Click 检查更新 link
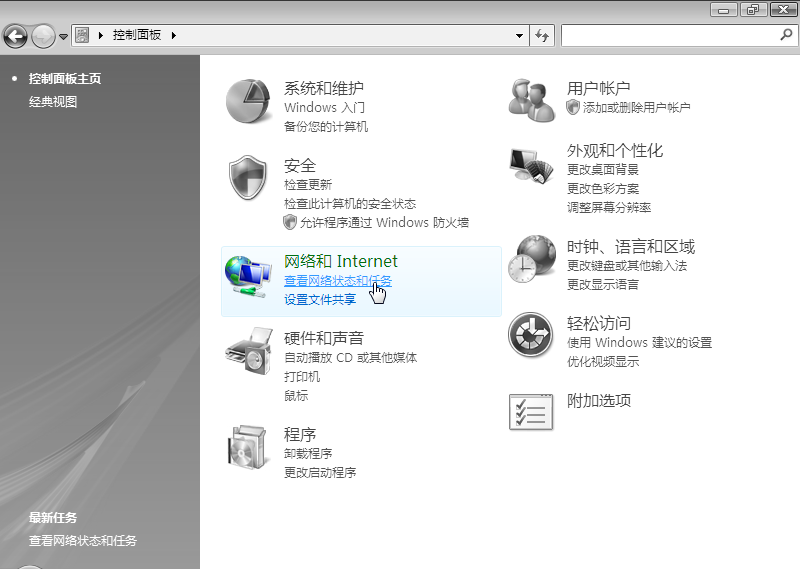 tap(308, 184)
